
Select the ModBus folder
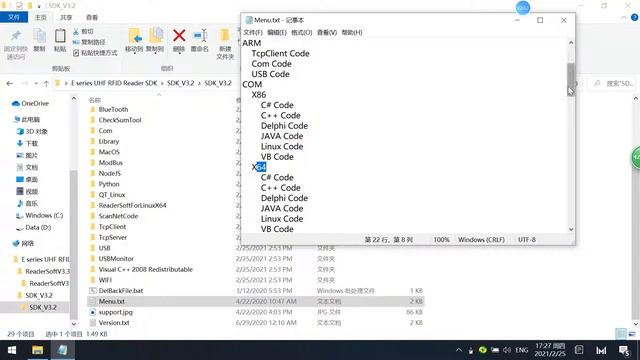point(106,162)
